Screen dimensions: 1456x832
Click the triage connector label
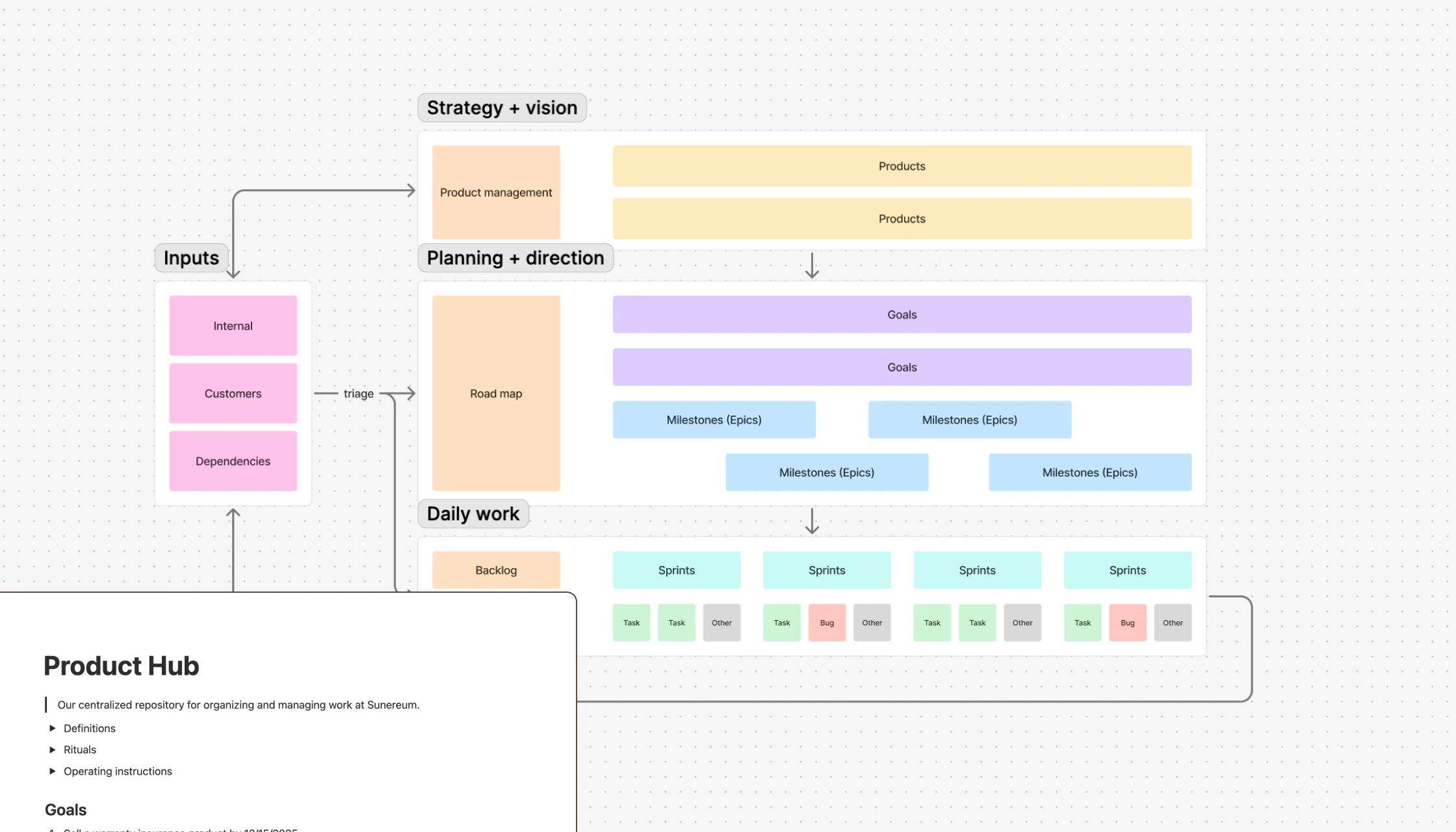[358, 393]
